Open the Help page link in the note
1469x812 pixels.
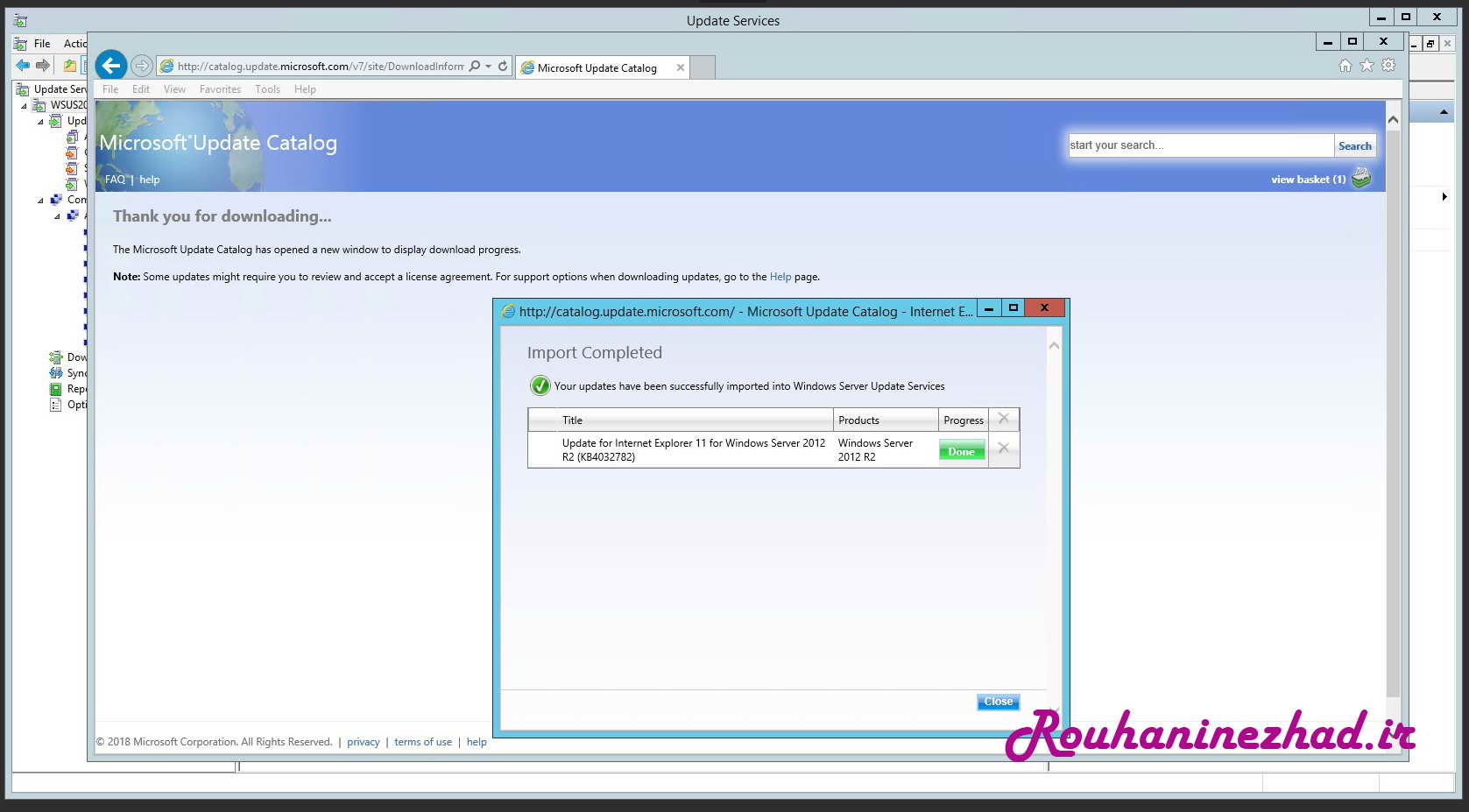pyautogui.click(x=780, y=277)
